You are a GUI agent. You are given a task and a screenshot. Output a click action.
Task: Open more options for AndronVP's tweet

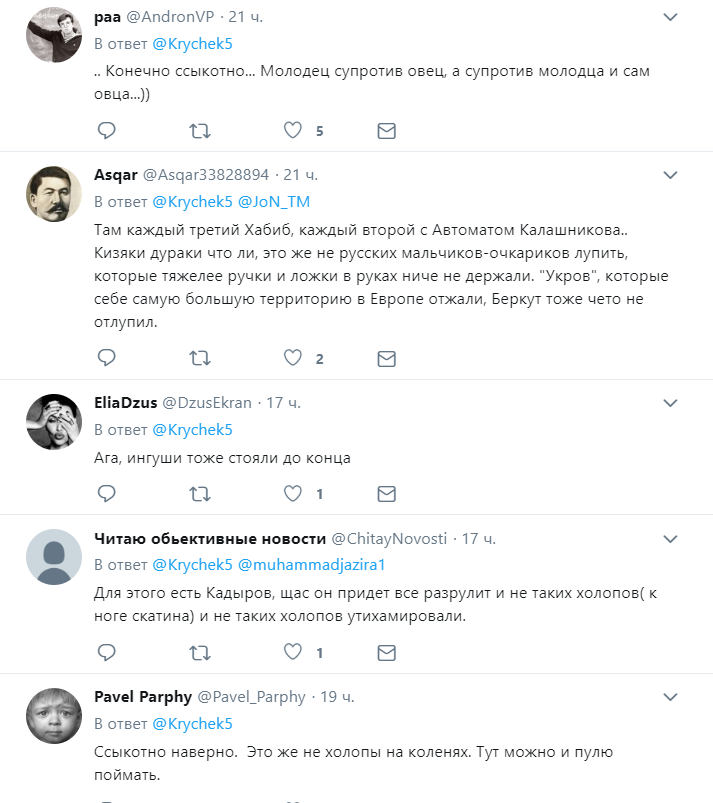pyautogui.click(x=672, y=18)
